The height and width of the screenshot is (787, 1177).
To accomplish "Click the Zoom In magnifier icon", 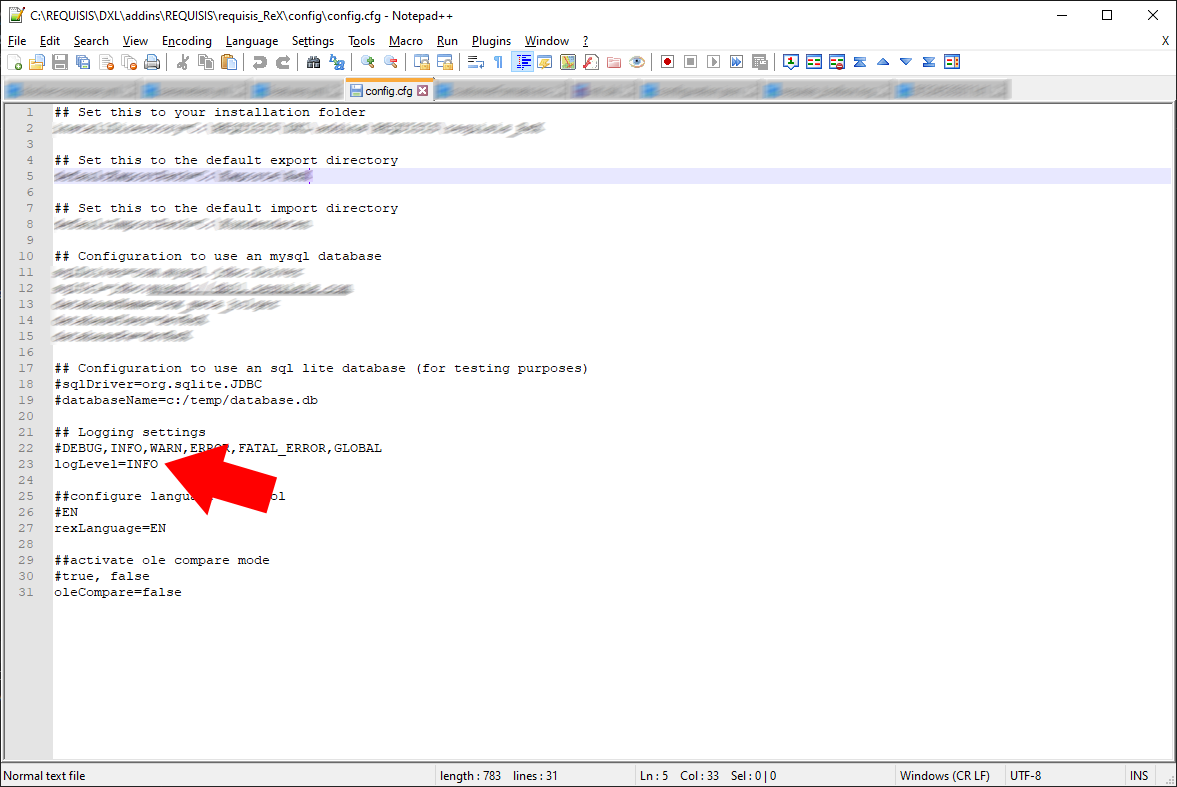I will (x=368, y=62).
